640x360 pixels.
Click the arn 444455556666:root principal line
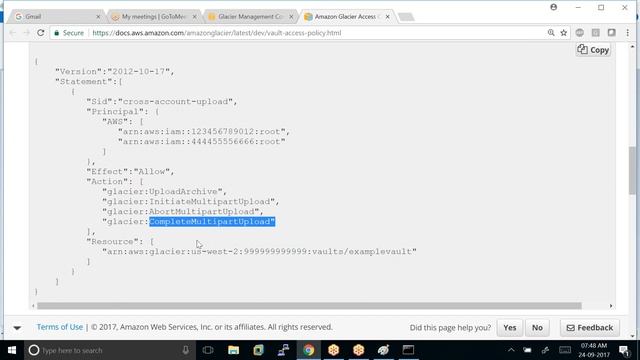coord(202,142)
